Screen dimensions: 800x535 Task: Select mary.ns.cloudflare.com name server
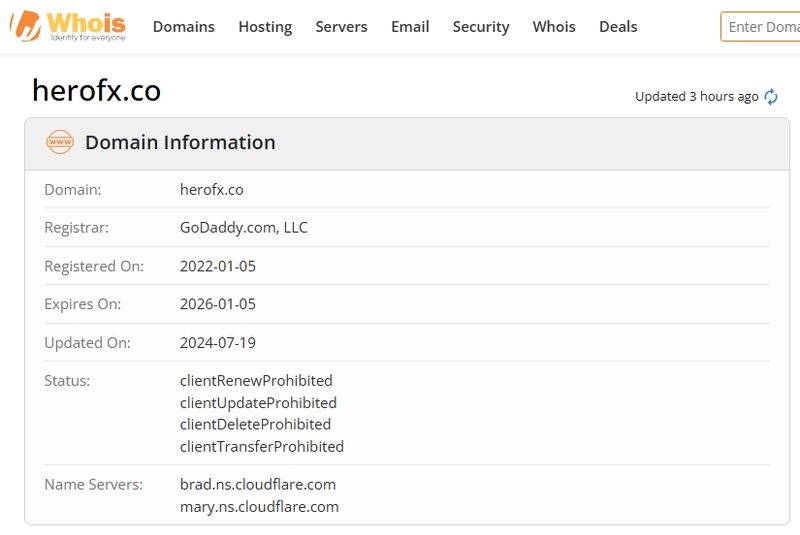click(259, 507)
